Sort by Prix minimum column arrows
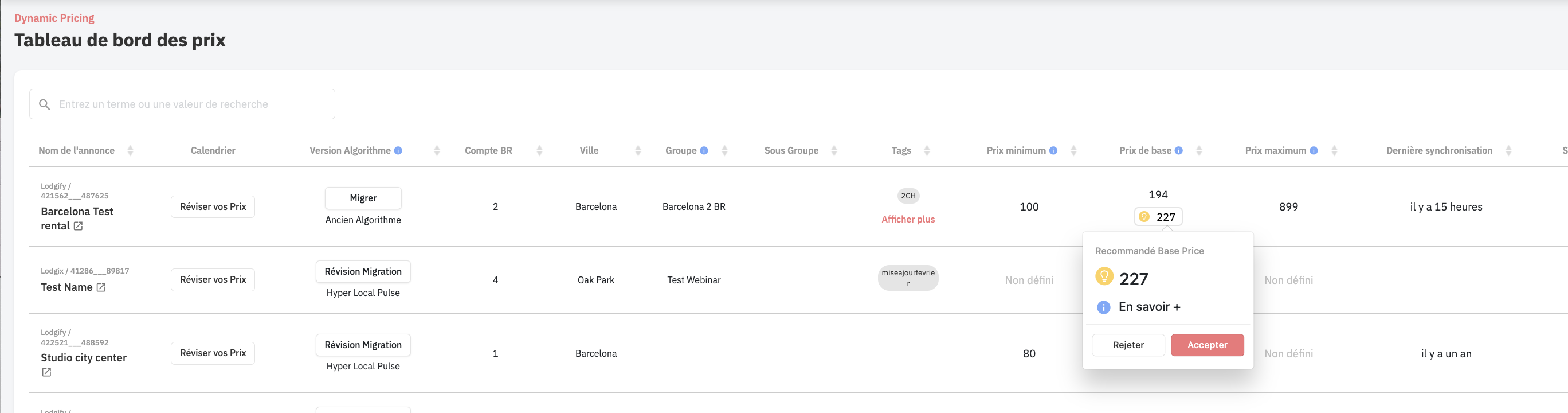This screenshot has height=413, width=1568. point(1074,150)
